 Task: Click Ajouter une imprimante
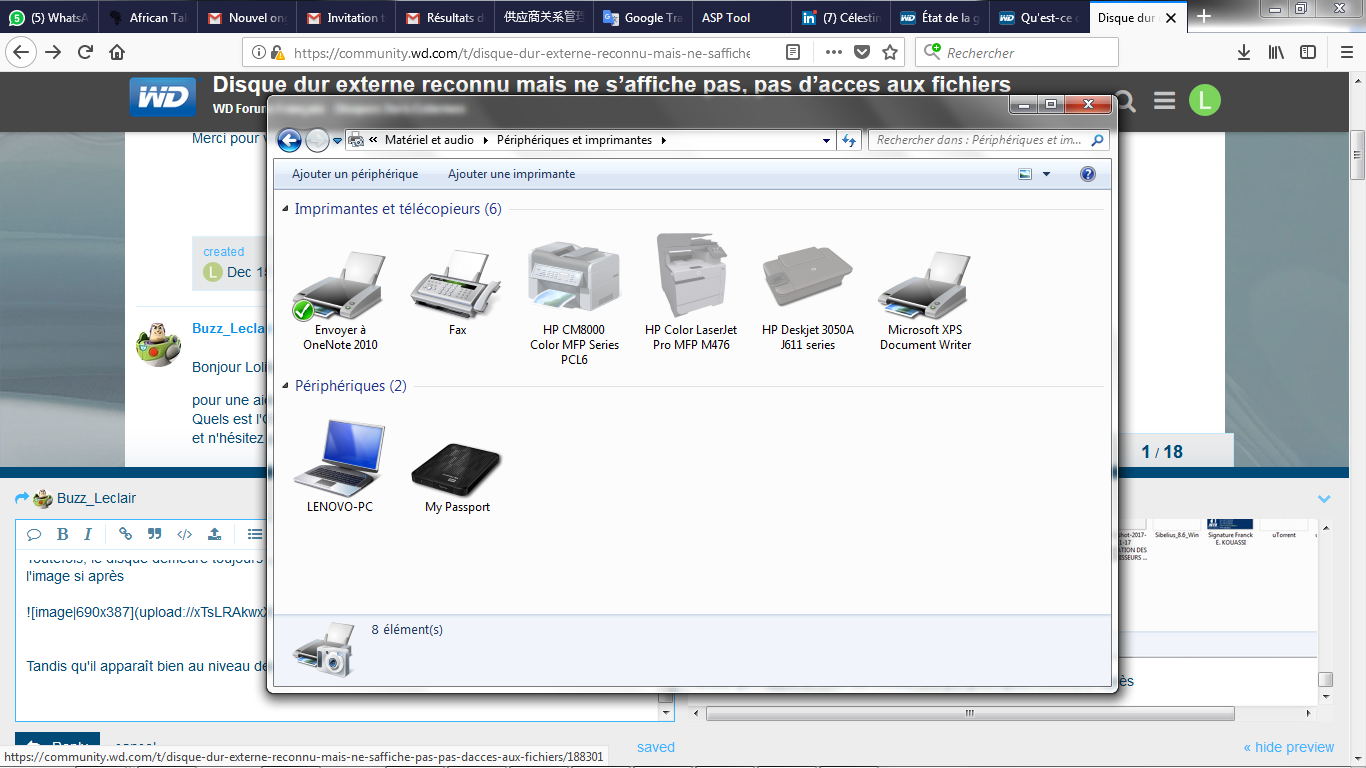pos(511,174)
